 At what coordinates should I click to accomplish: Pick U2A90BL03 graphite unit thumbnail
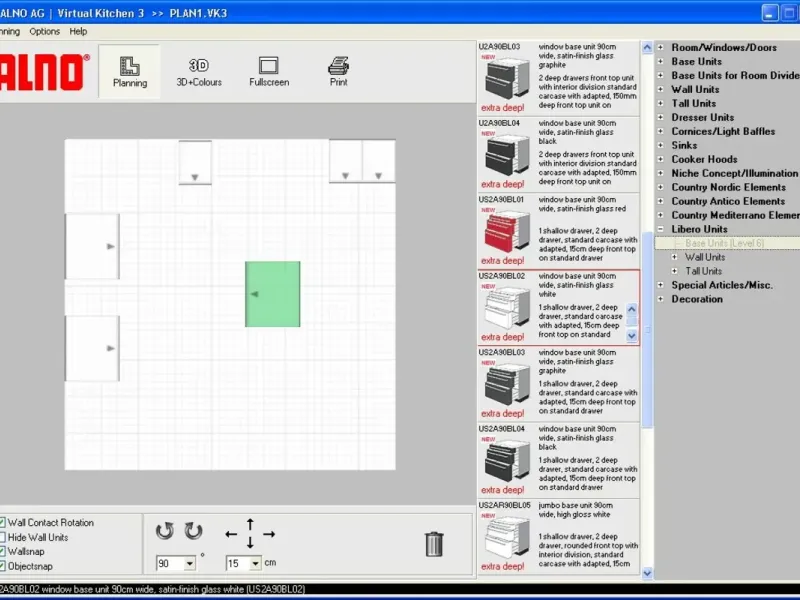tap(506, 78)
